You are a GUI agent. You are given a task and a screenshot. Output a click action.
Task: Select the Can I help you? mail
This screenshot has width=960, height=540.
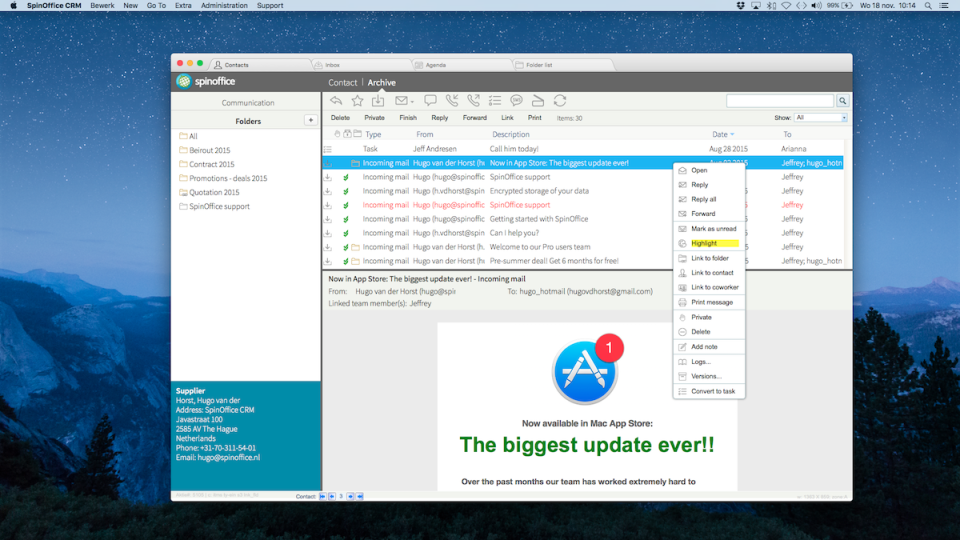pos(583,233)
